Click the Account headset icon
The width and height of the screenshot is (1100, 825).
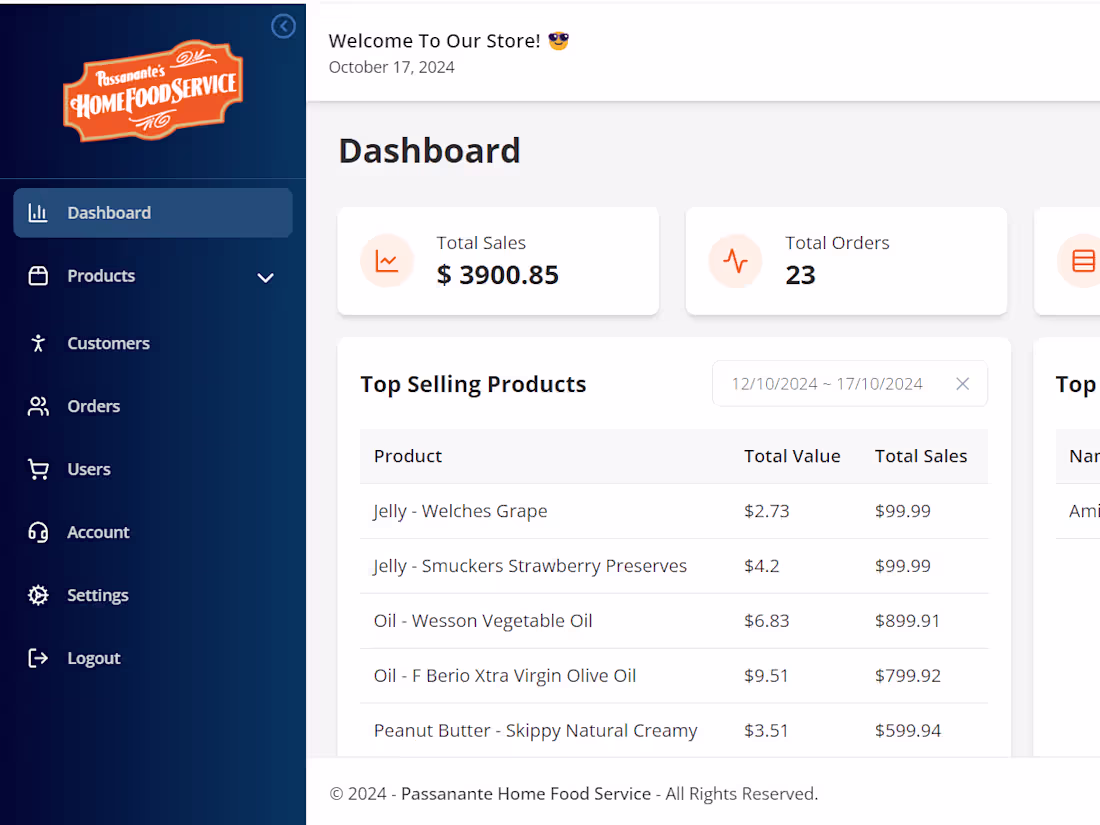point(38,532)
